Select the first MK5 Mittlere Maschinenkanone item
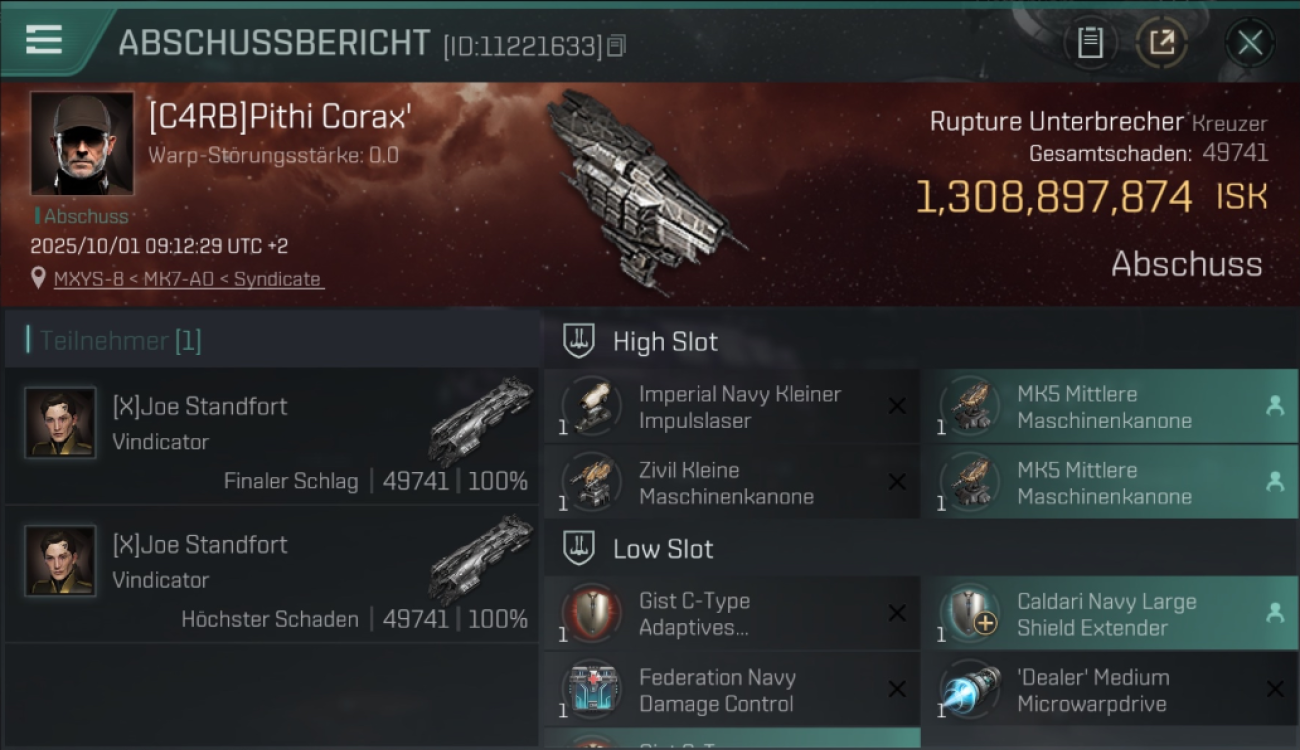Screen dimensions: 1300x750 [x=1109, y=407]
